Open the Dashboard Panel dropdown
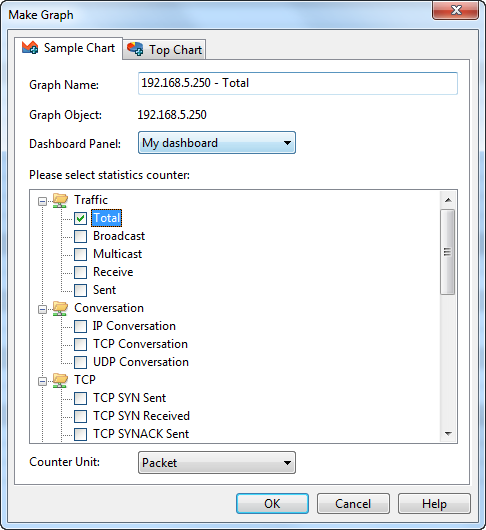 click(x=217, y=143)
